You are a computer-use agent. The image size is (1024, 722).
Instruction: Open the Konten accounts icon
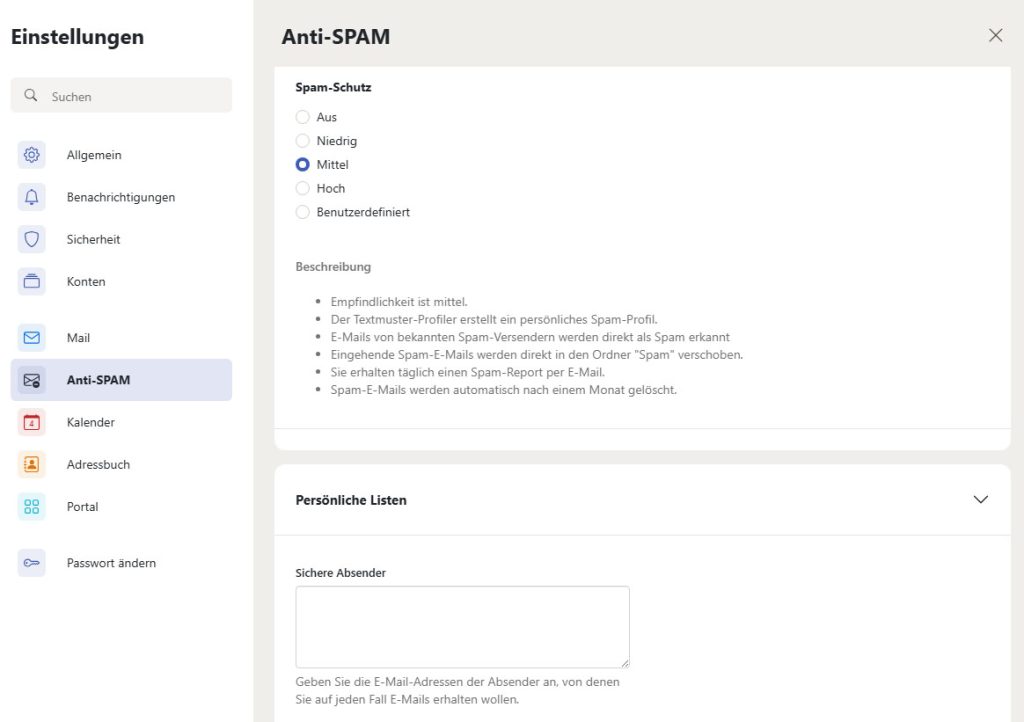[x=32, y=282]
